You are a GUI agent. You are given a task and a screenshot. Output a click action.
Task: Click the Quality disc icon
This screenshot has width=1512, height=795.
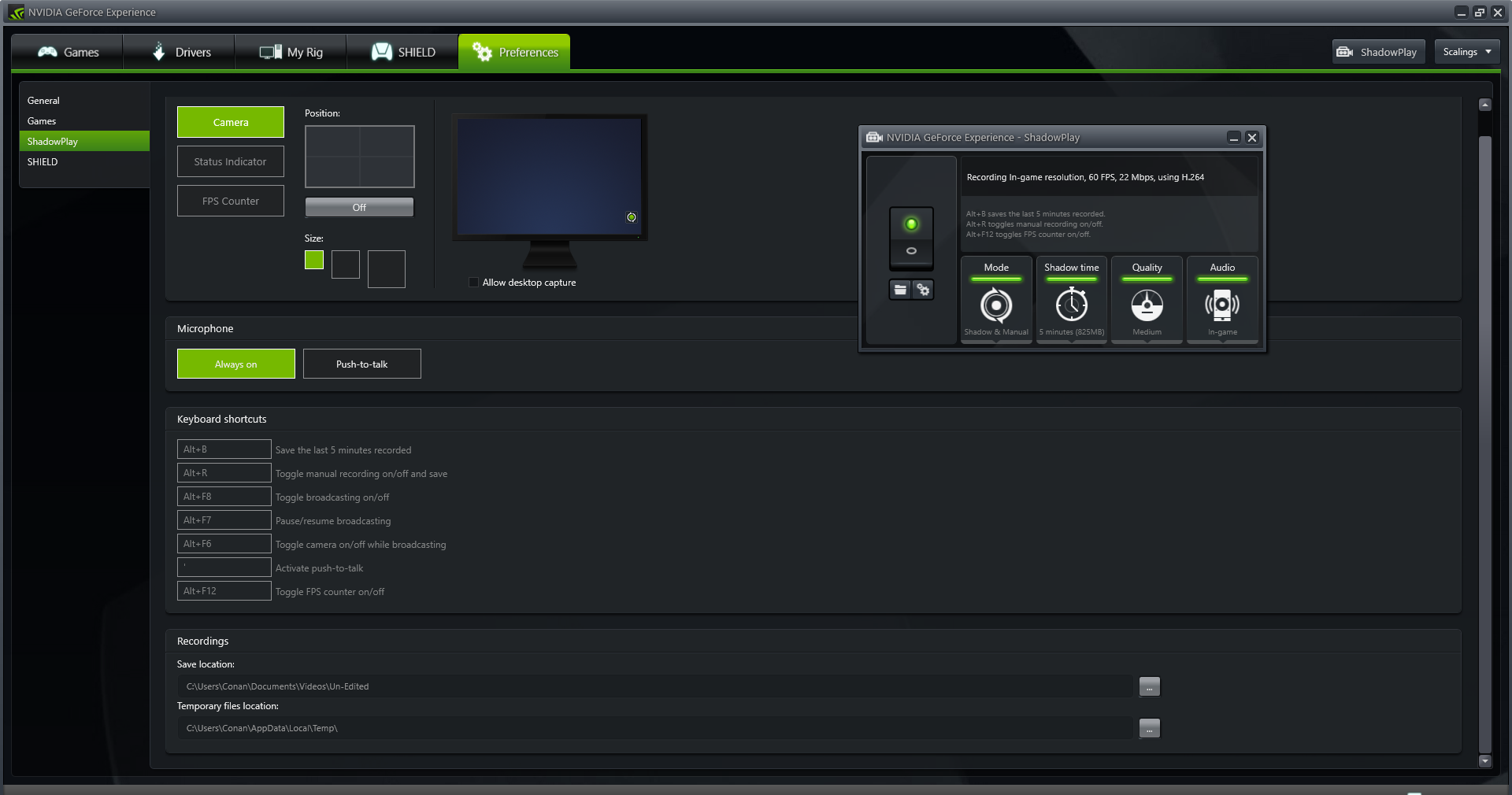[1147, 305]
